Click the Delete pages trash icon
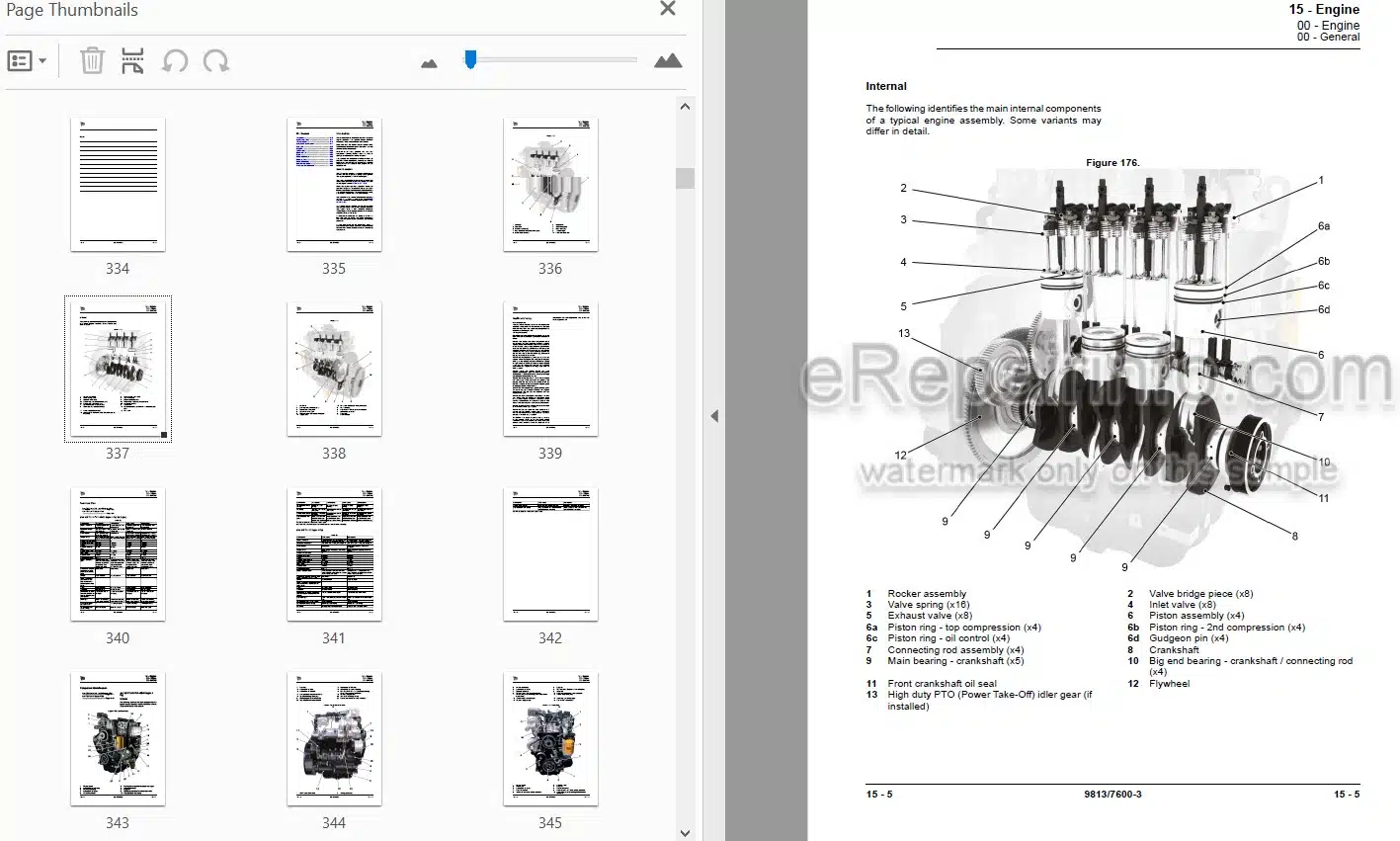 click(92, 60)
